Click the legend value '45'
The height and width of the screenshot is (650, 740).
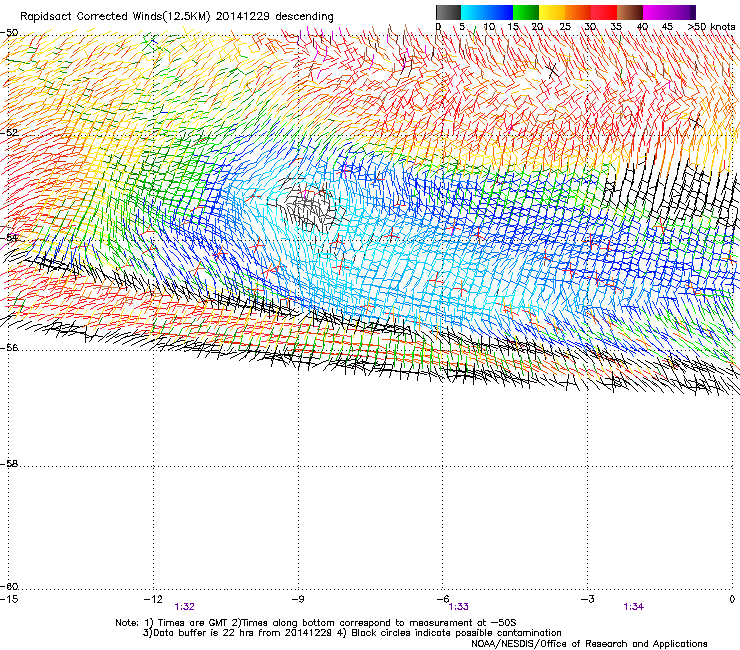[667, 27]
